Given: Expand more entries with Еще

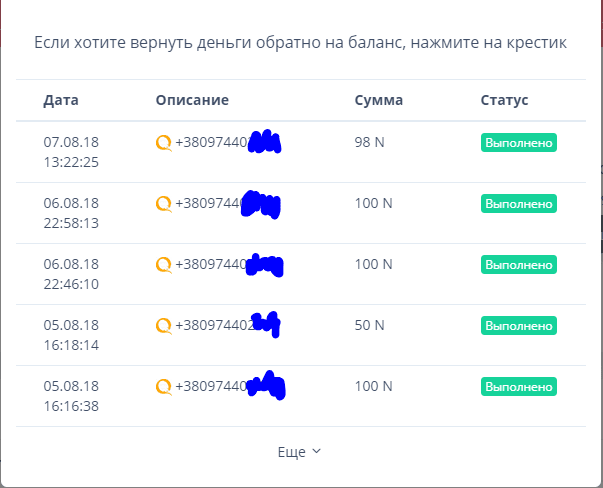Looking at the screenshot, I should pos(291,452).
